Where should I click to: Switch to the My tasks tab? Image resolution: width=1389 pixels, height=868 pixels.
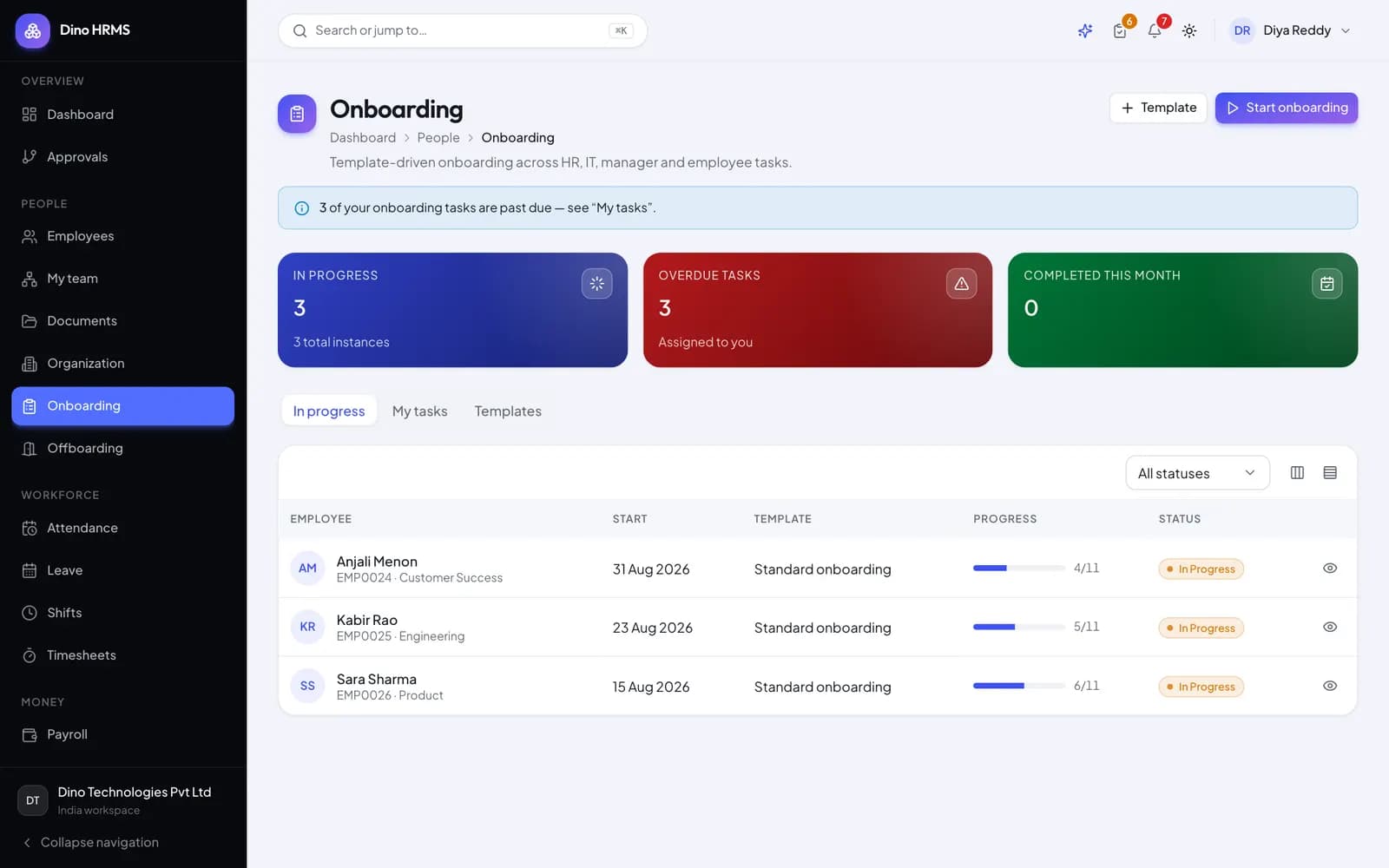pos(420,411)
